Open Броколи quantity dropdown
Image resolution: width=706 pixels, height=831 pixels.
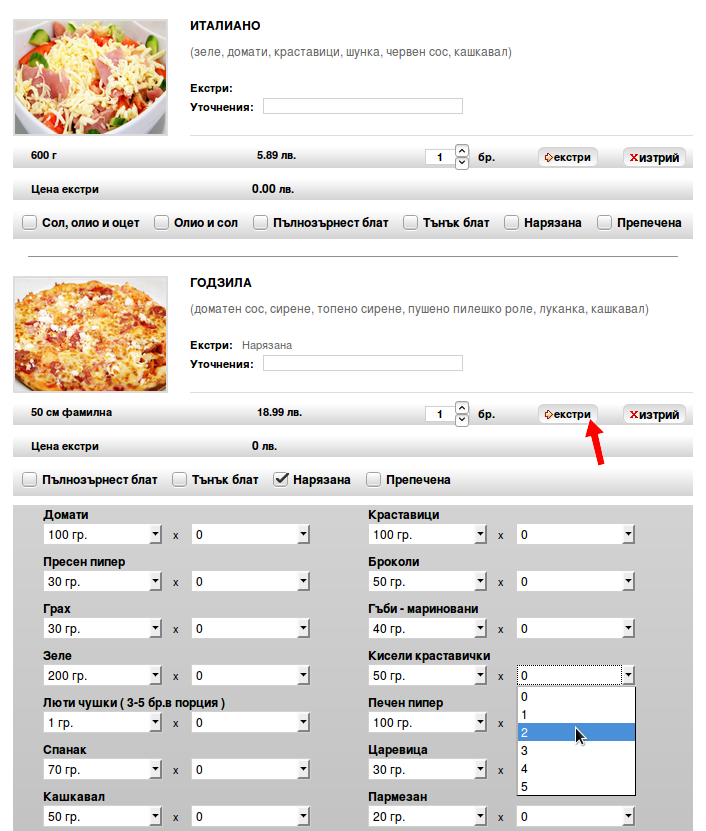click(x=628, y=582)
